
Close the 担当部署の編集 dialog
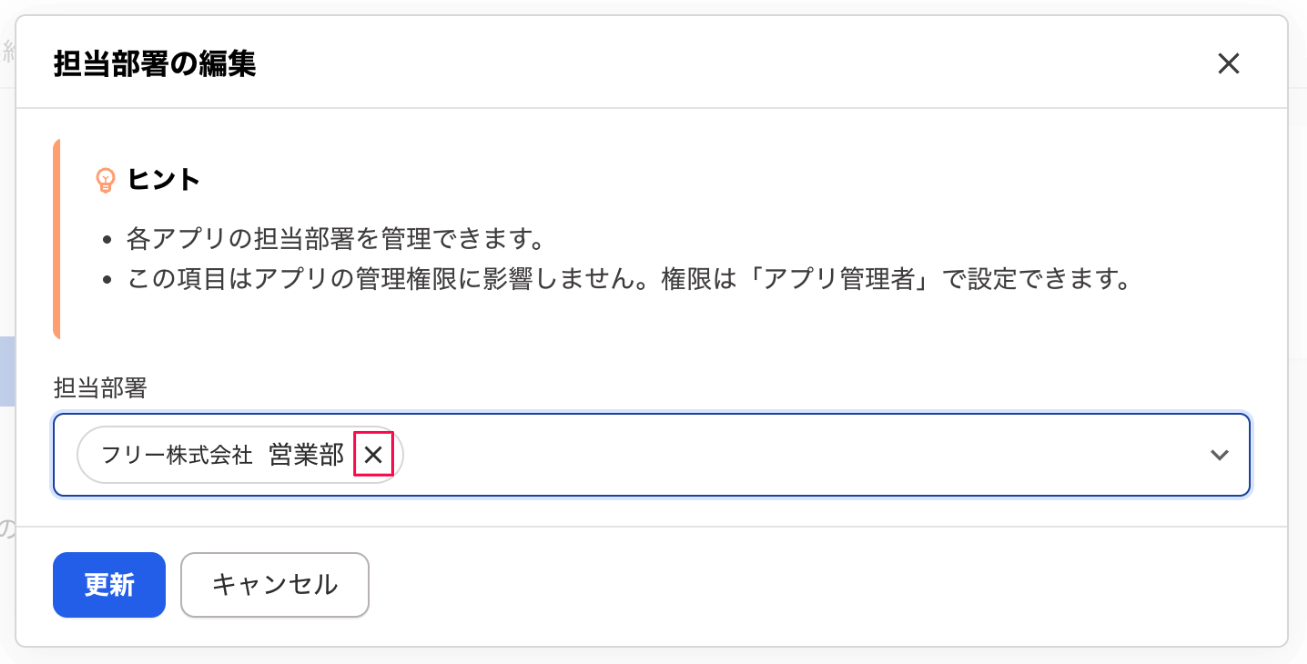[x=1228, y=64]
